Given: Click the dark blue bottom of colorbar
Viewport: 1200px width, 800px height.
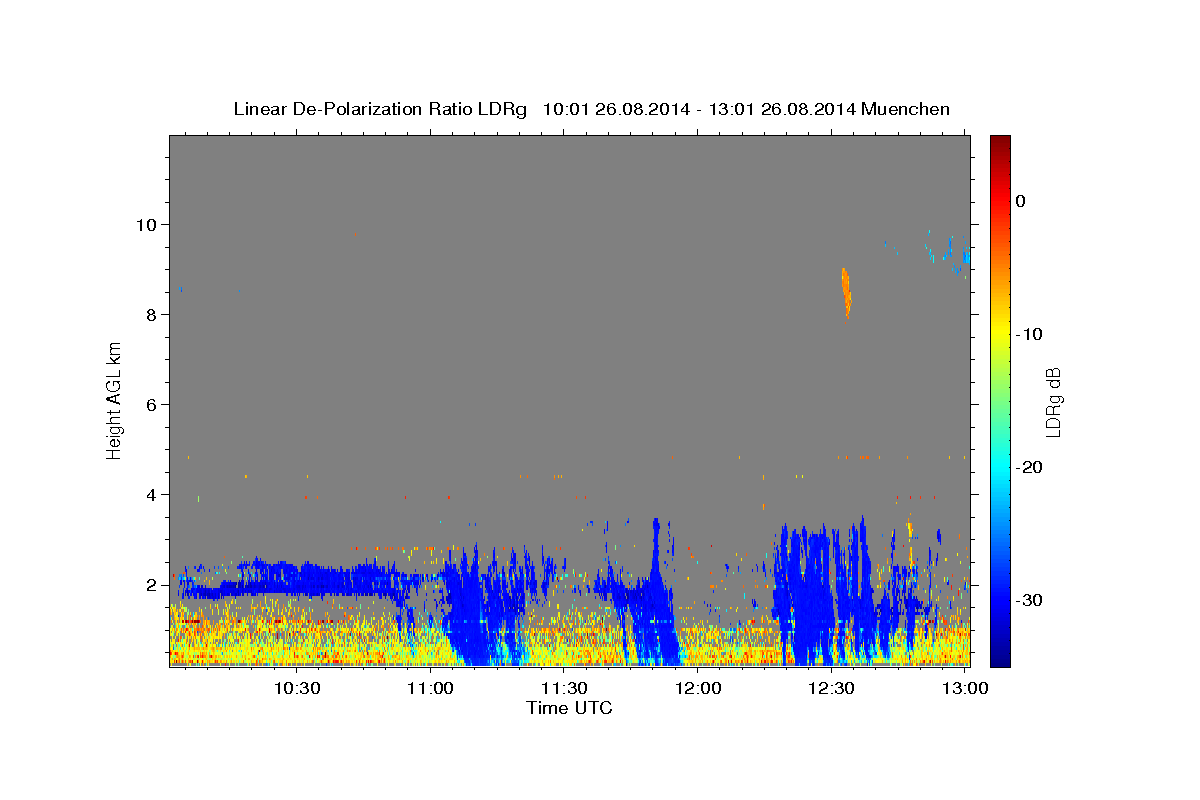Looking at the screenshot, I should [x=1000, y=655].
